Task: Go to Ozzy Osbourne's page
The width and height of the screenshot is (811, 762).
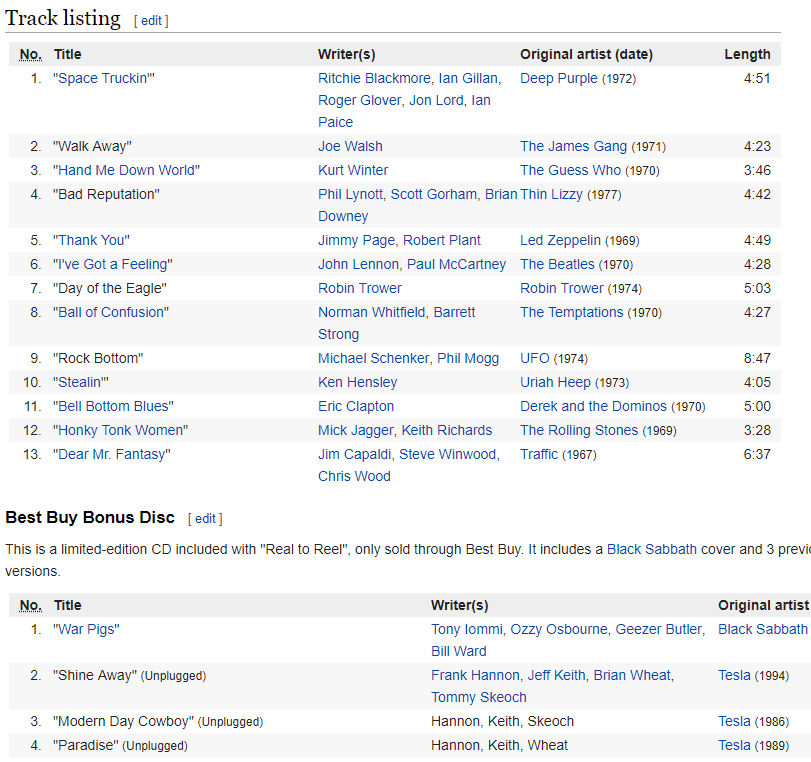Action: [559, 629]
